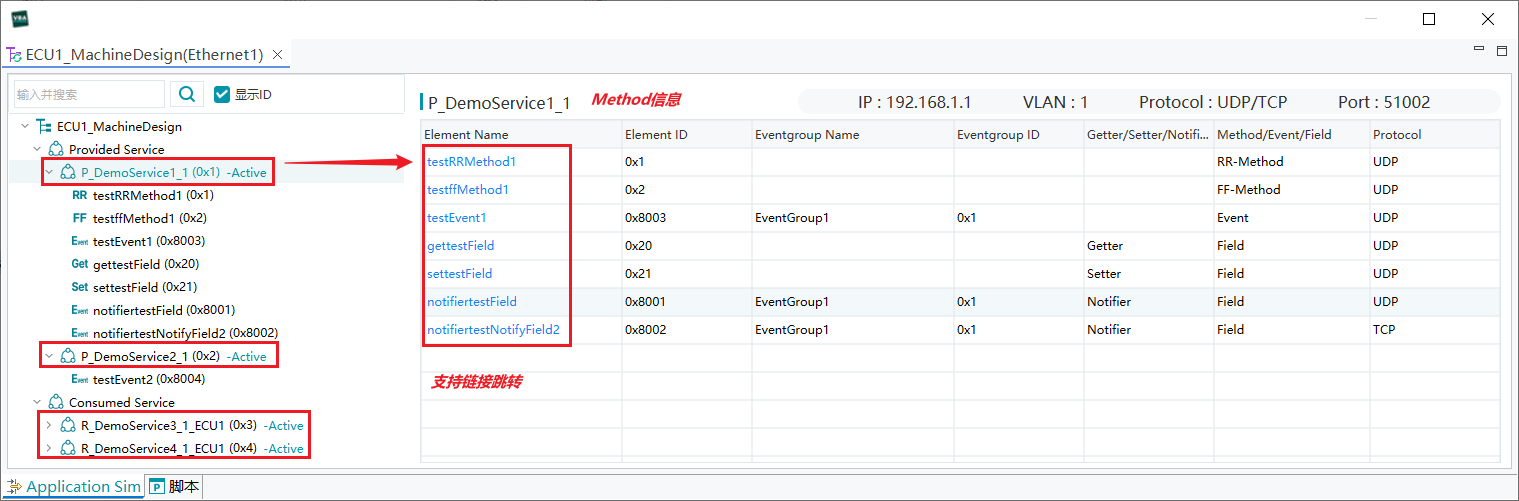1519x501 pixels.
Task: Click the Get icon of gettestField
Action: (80, 264)
